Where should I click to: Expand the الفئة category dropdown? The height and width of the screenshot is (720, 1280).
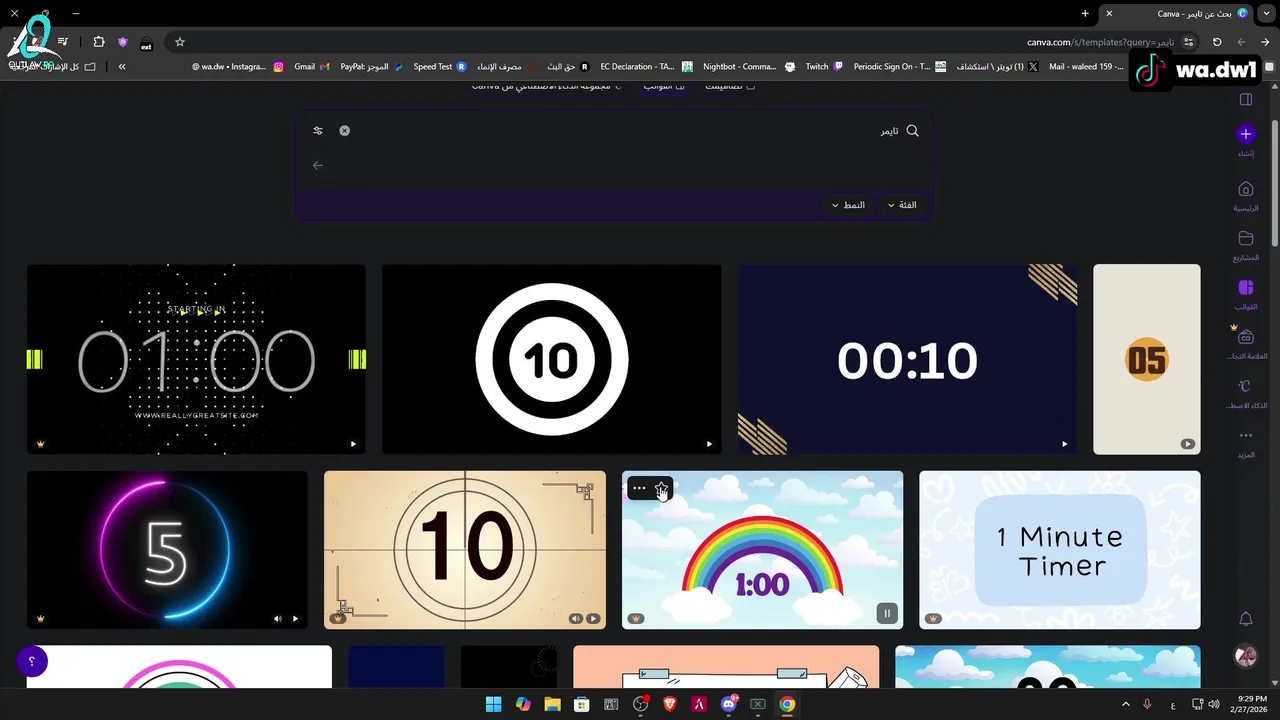[x=902, y=205]
